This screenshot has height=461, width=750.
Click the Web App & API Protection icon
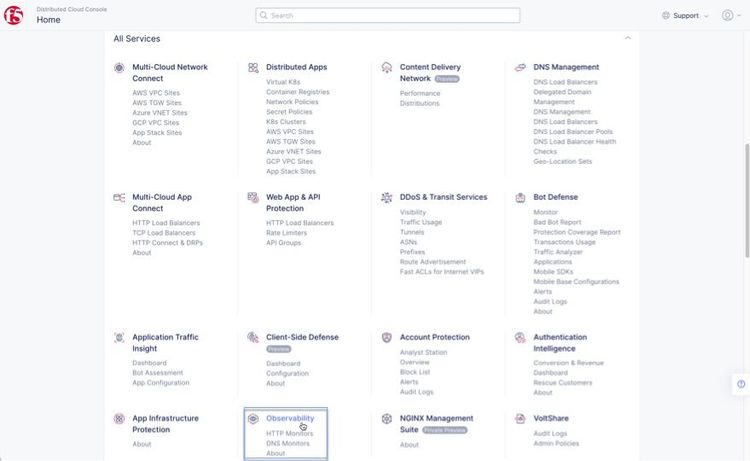click(x=253, y=198)
